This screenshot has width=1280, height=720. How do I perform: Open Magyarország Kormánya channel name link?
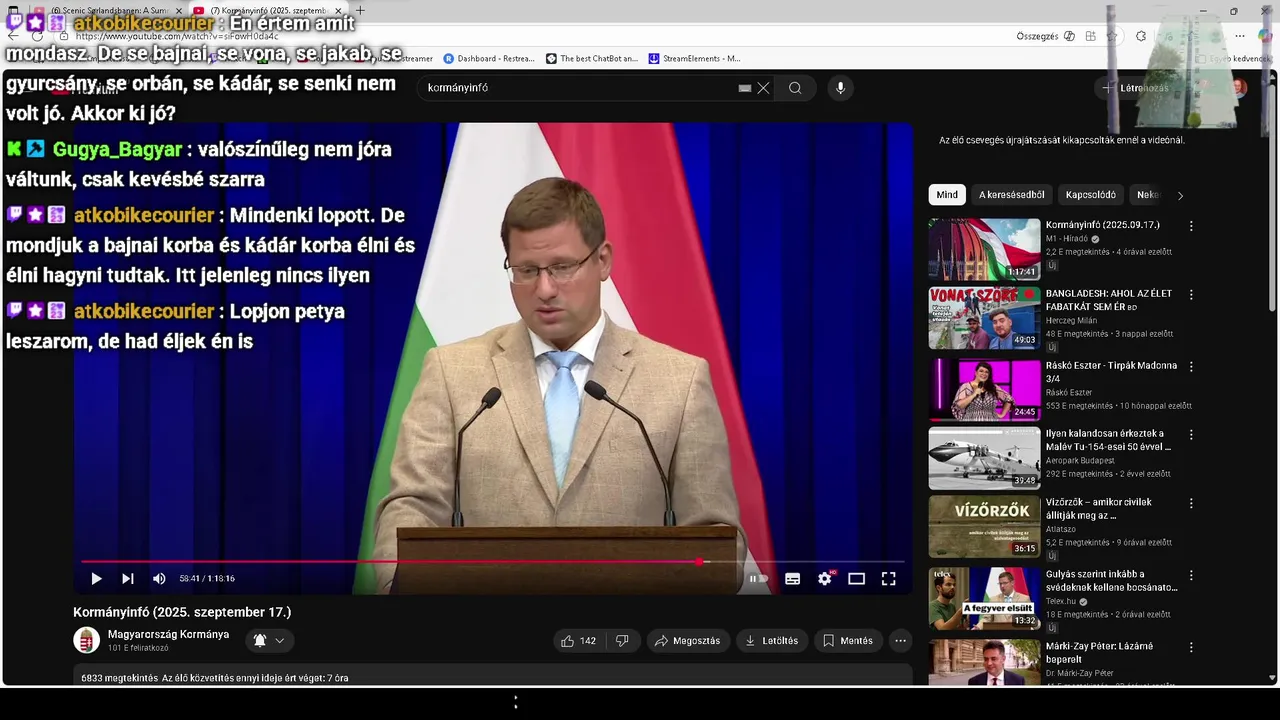(168, 634)
